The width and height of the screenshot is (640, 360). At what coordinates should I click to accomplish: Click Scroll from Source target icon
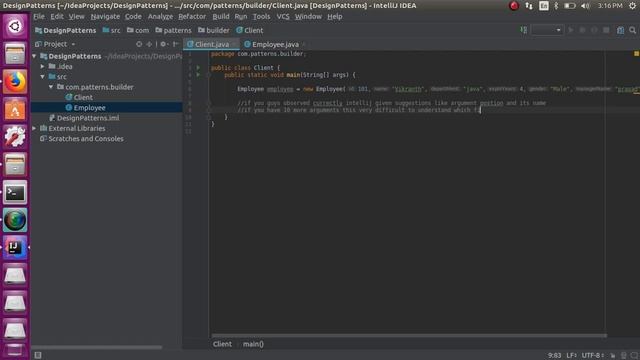click(139, 44)
